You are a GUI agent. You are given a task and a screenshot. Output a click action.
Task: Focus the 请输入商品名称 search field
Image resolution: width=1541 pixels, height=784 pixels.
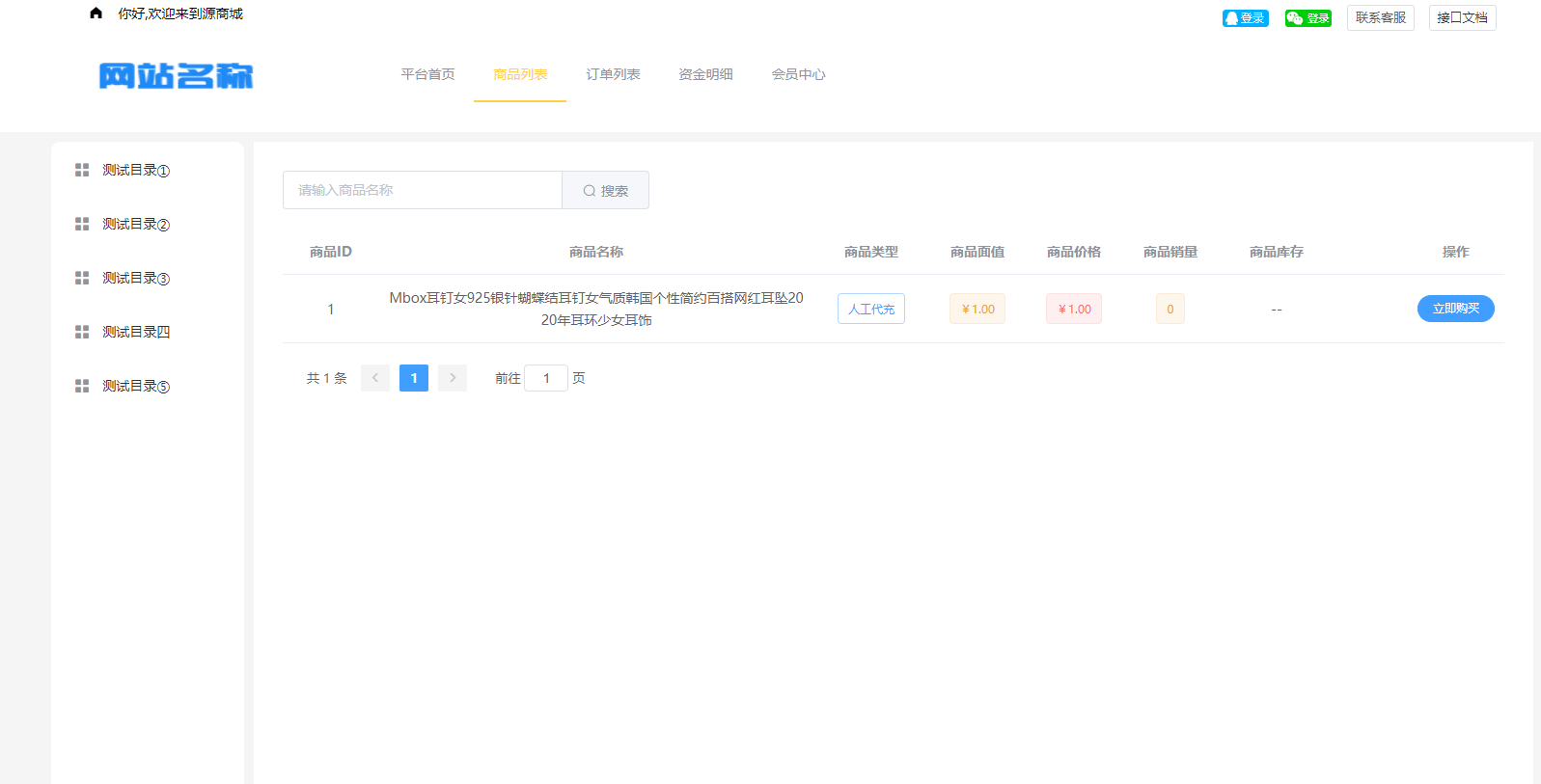click(423, 190)
